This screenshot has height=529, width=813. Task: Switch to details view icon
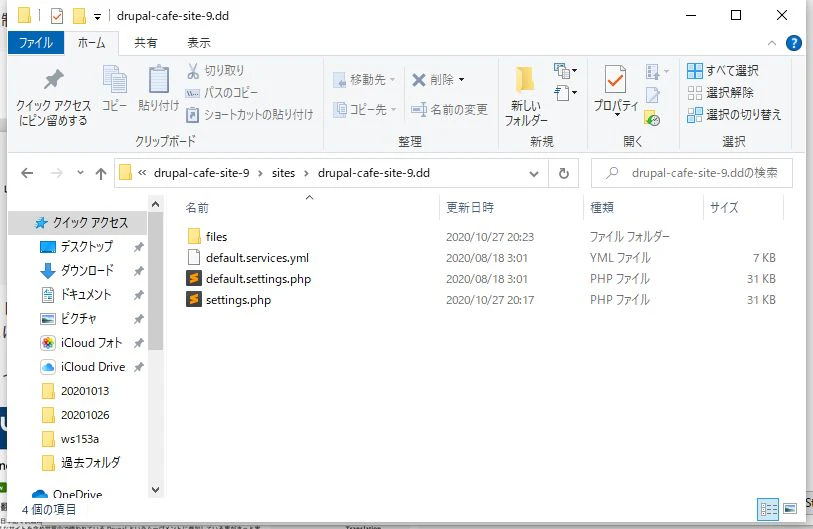[768, 509]
